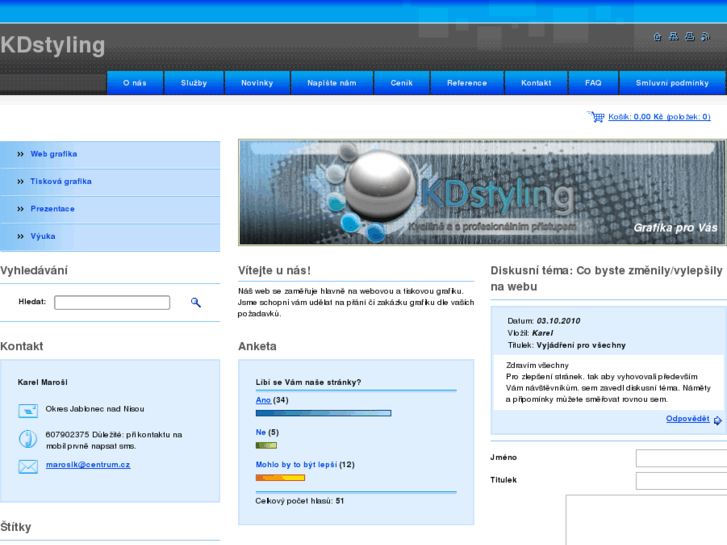Focus the Hledat search input field
The image size is (727, 545).
point(112,302)
